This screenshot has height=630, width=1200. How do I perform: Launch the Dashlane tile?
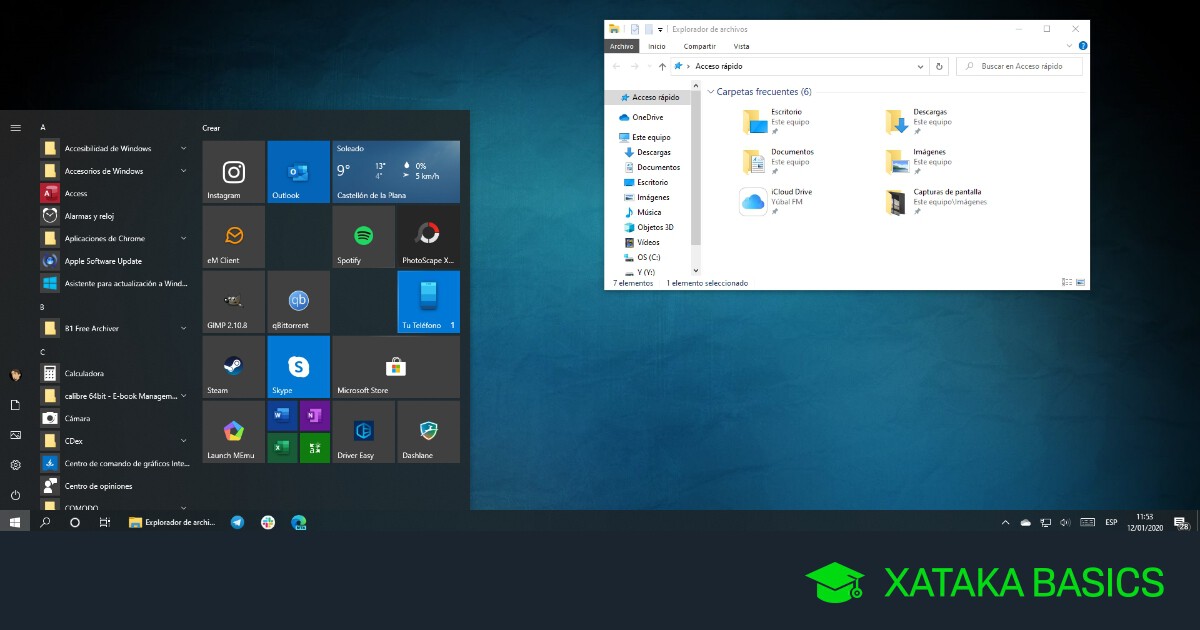coord(428,432)
